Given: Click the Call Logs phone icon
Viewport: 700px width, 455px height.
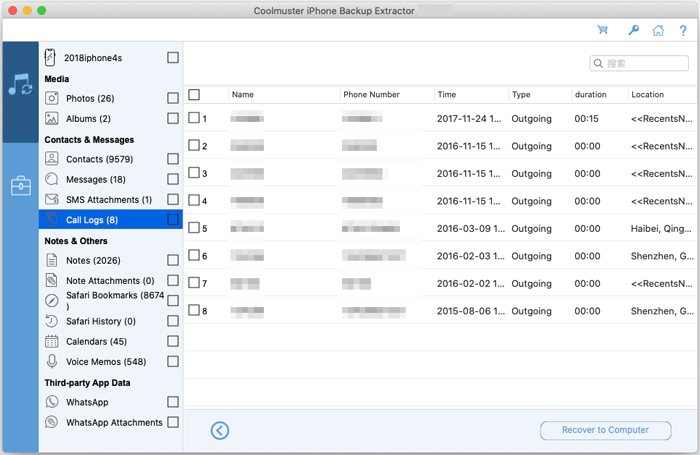Looking at the screenshot, I should pos(52,220).
